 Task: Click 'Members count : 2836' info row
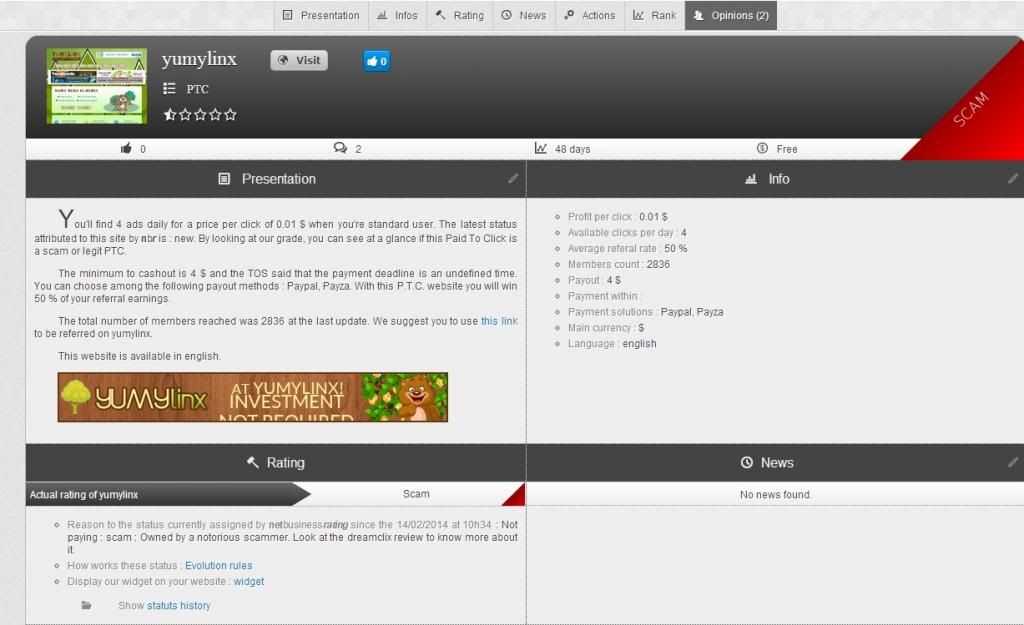618,264
